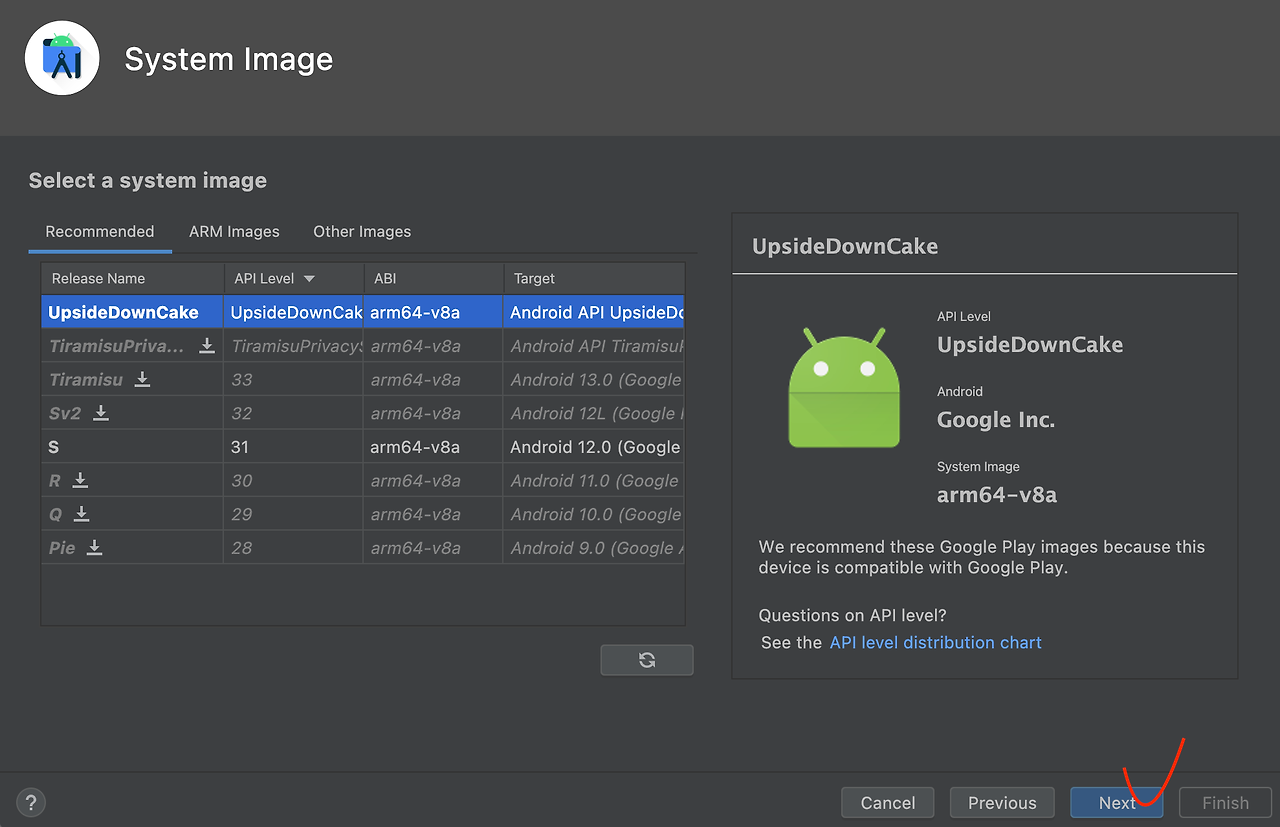Click the Finish button
Screen dimensions: 1280x827
[1225, 802]
